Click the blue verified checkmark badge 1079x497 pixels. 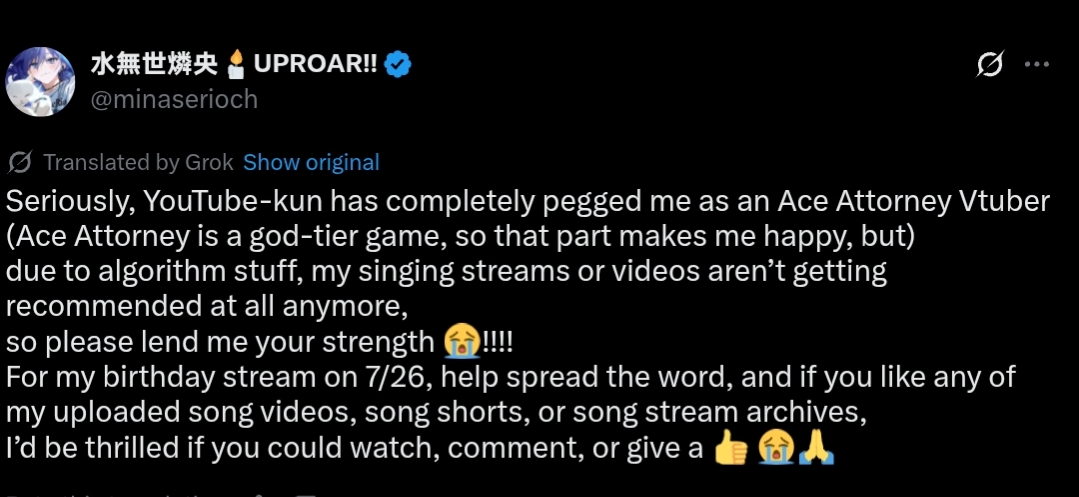coord(398,65)
